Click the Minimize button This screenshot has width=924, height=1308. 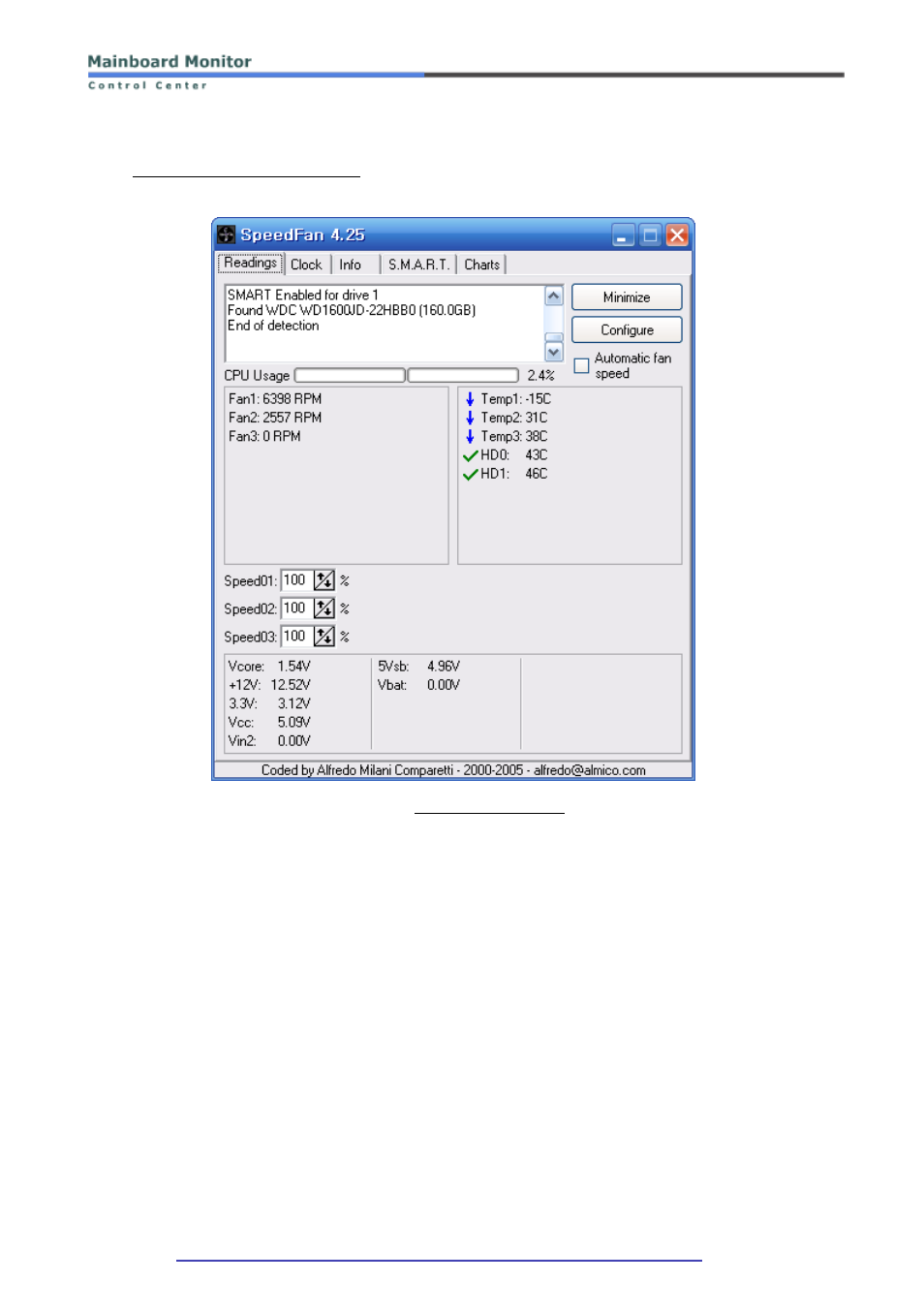click(627, 297)
